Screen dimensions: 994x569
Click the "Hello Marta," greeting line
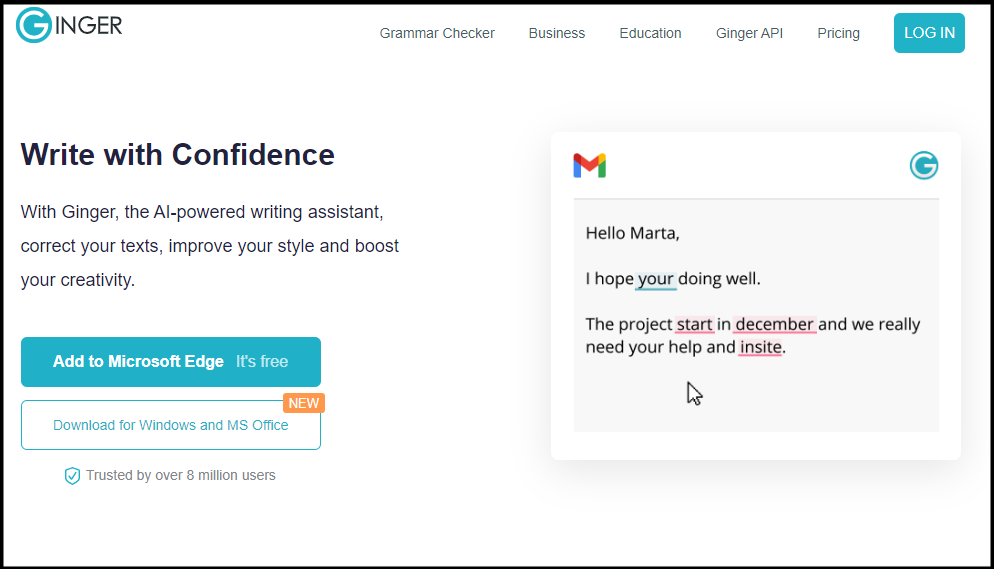tap(632, 234)
